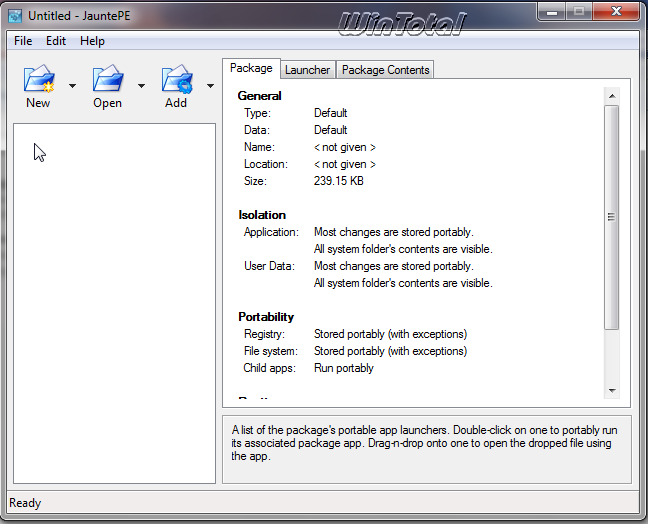
Task: Switch to the Launcher tab
Action: [307, 70]
